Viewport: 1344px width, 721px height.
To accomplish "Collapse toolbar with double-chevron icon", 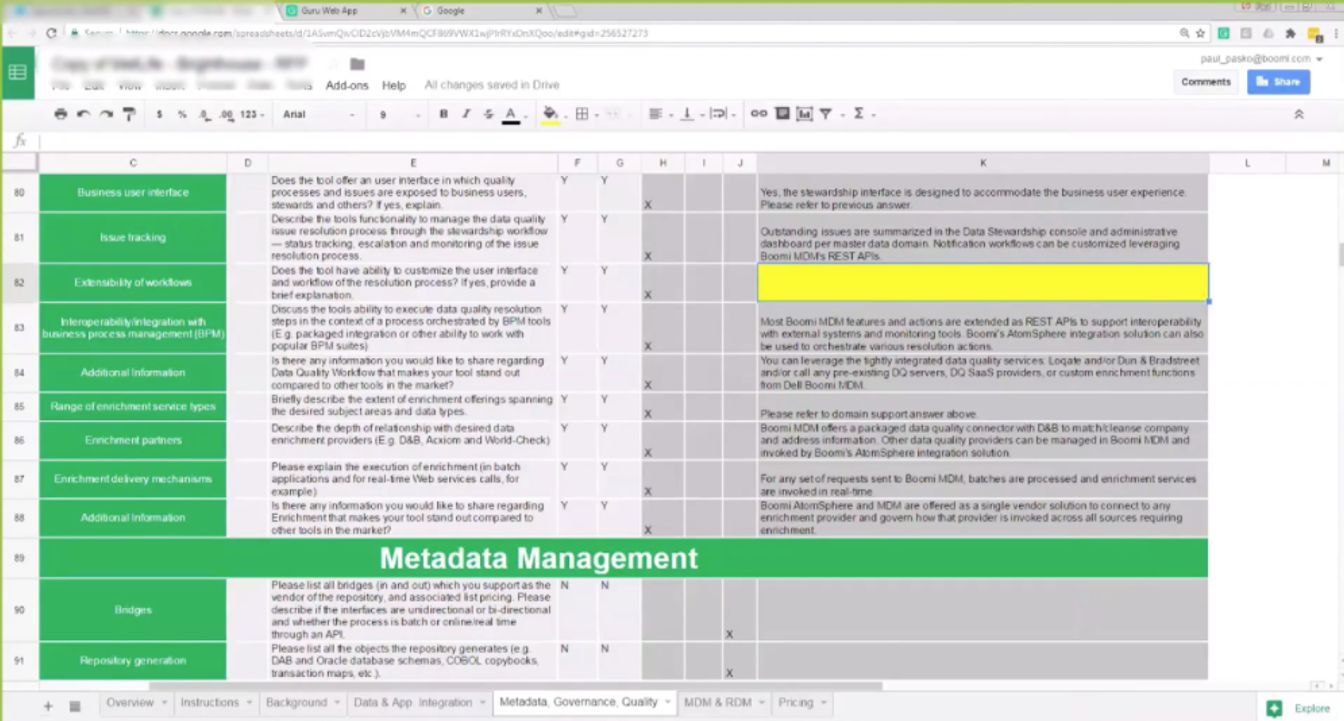I will coord(1299,114).
